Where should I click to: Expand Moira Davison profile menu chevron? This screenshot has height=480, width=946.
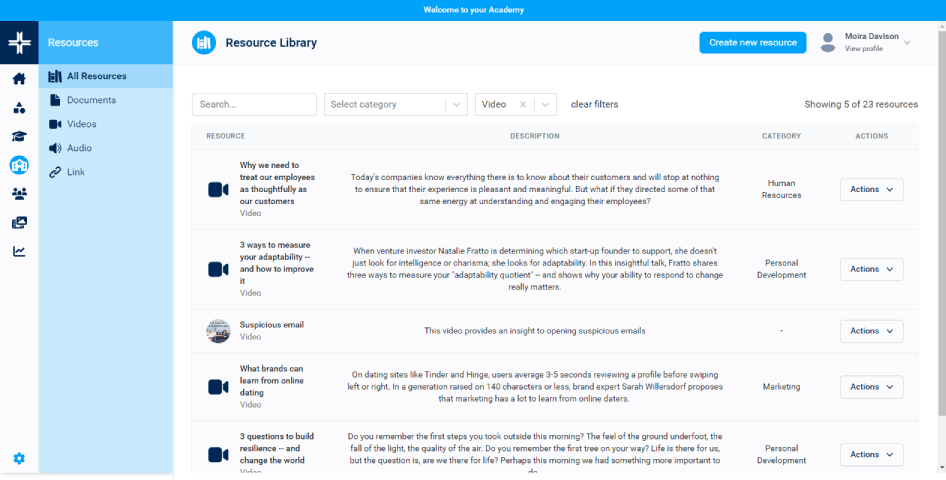click(x=907, y=43)
